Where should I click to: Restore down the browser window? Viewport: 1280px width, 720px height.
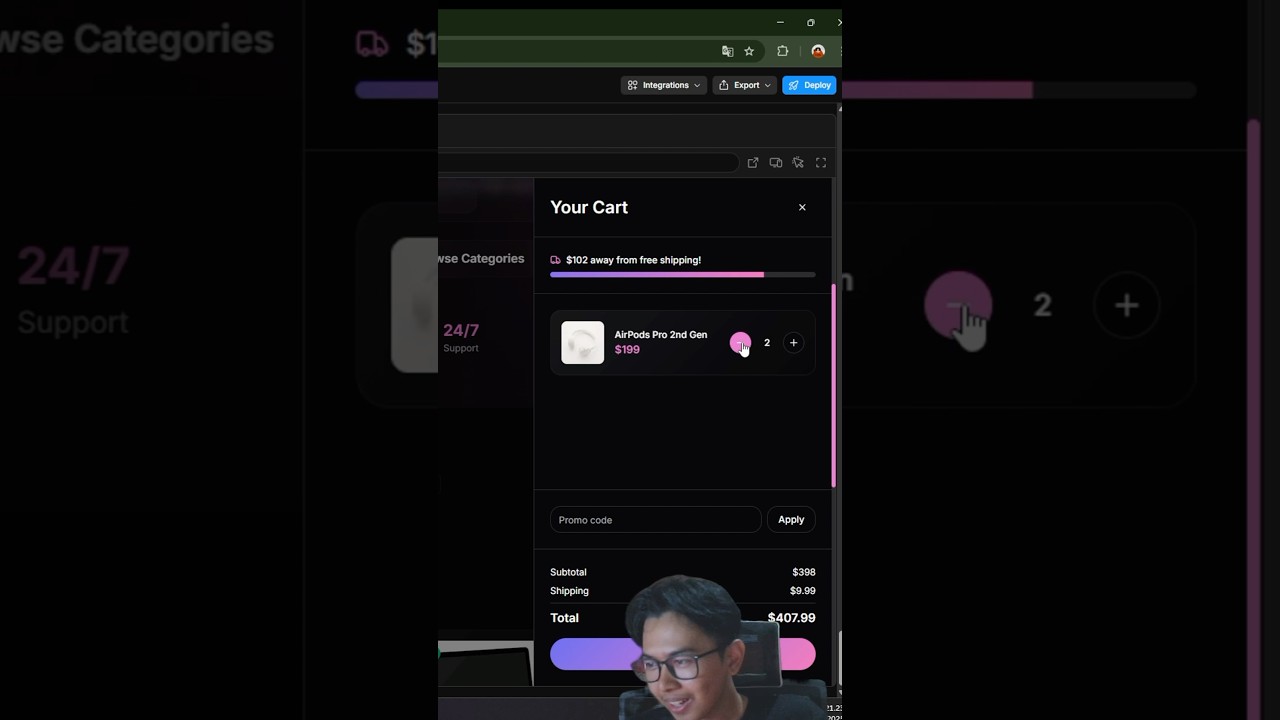(810, 22)
